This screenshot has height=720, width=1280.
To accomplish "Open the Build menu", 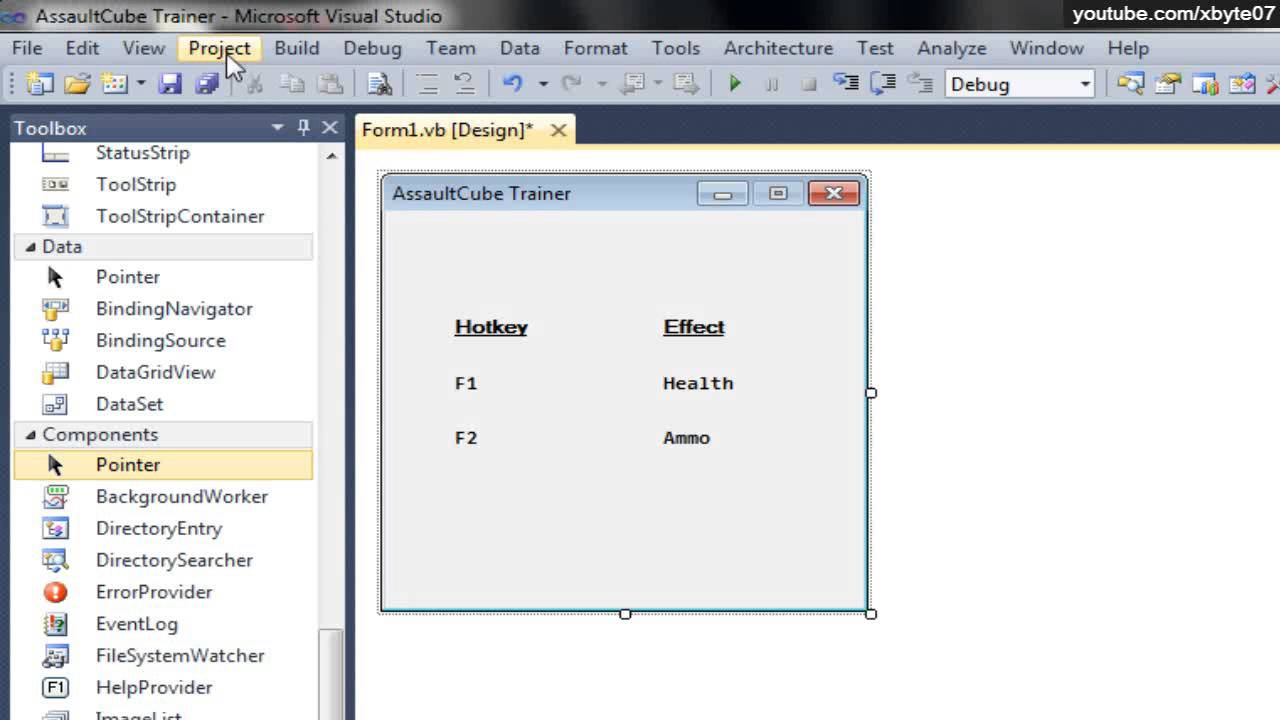I will pos(297,48).
